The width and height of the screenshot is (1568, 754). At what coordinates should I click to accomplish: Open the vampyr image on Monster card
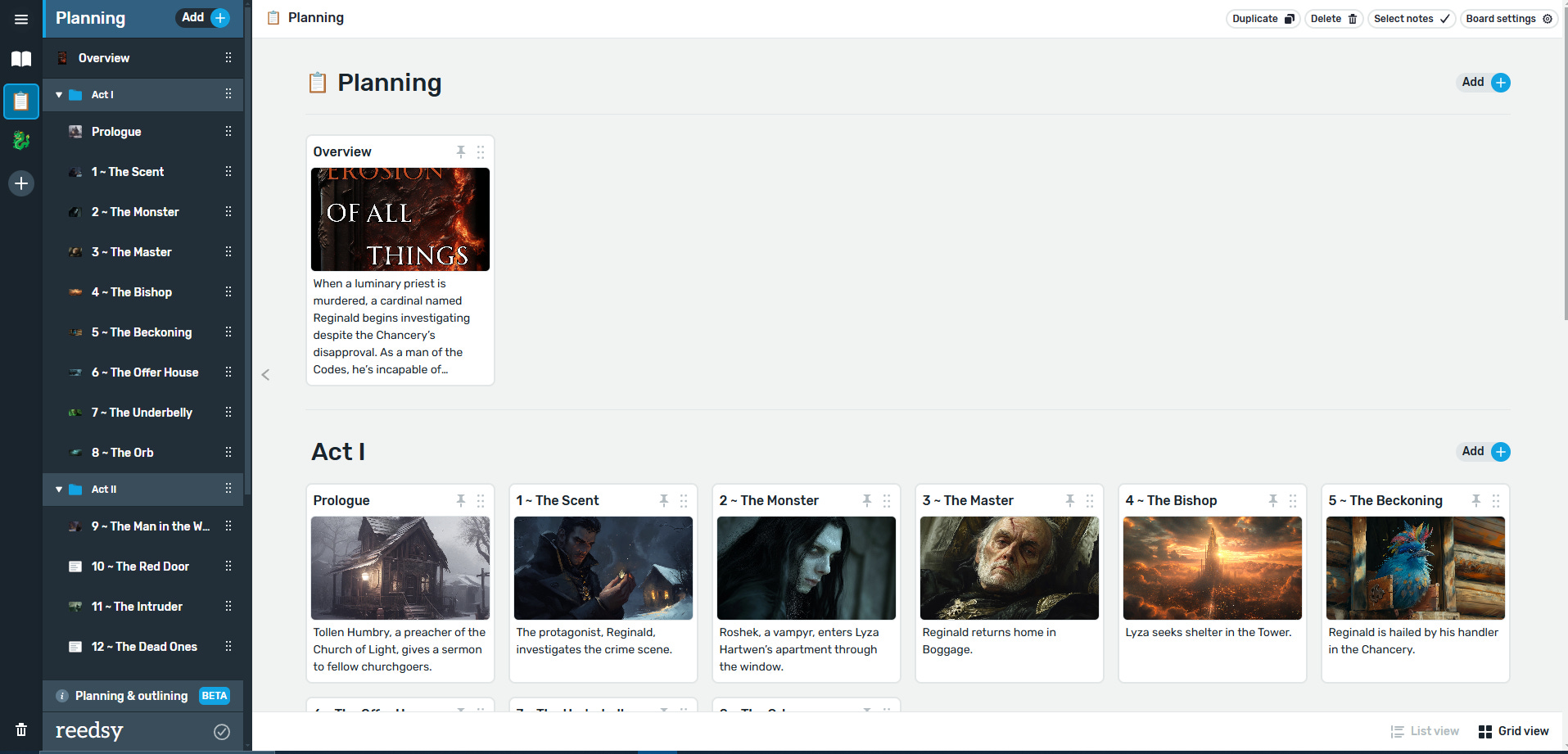807,568
